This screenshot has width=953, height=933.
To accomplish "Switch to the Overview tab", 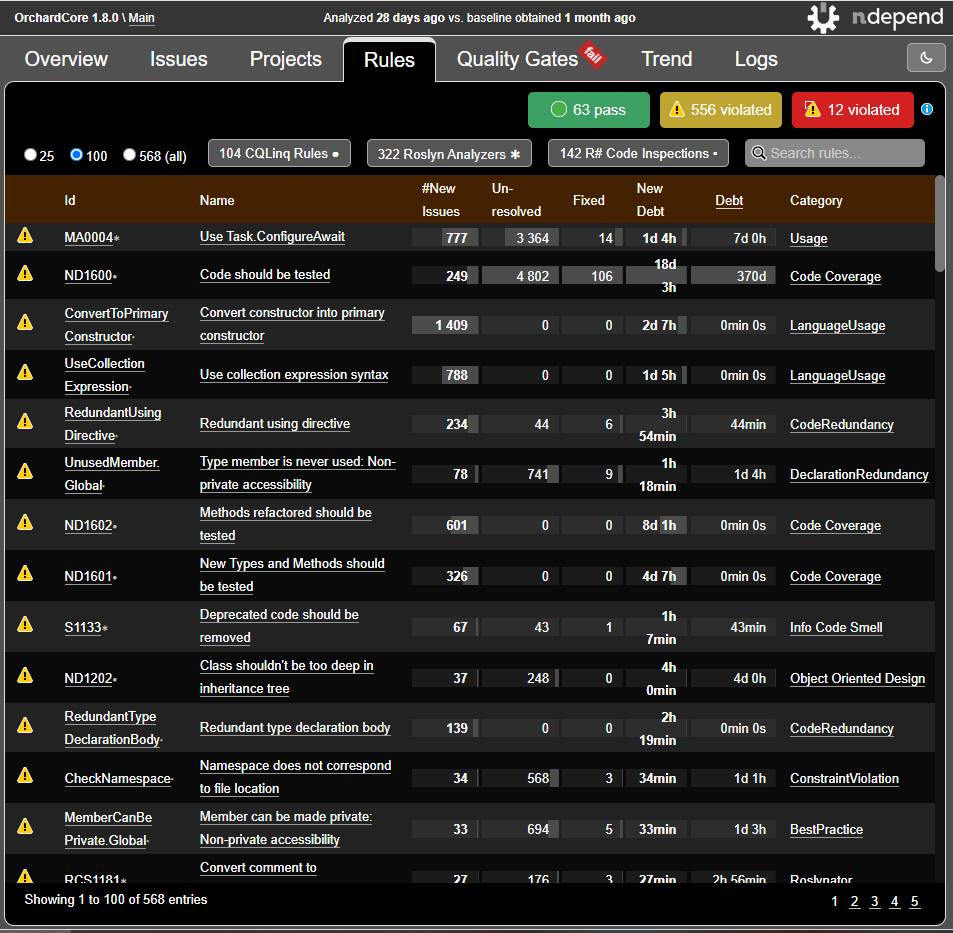I will pos(66,59).
